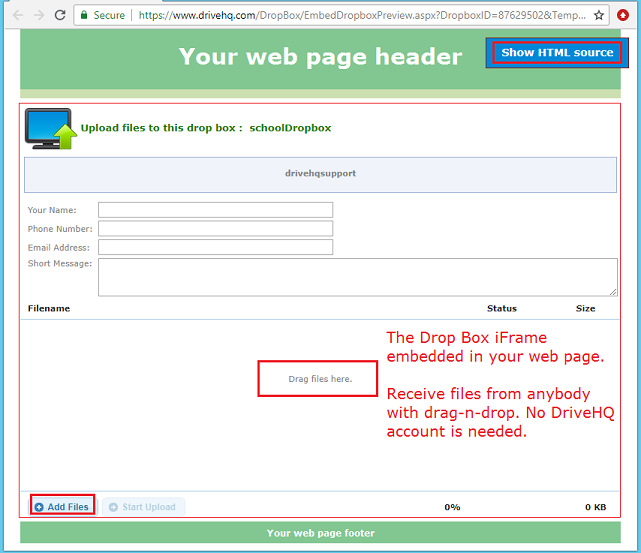Screen dimensions: 641x553
Task: Click the browser address bar URL
Action: click(362, 15)
